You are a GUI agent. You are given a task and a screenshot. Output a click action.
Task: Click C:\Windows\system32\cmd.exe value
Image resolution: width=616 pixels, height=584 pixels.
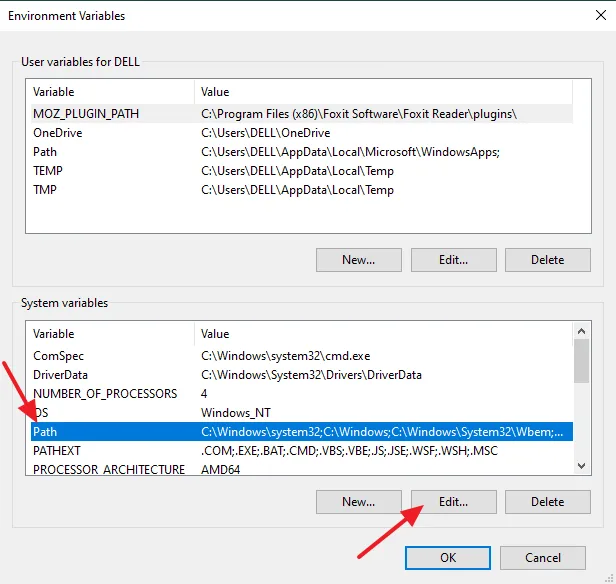click(x=286, y=356)
